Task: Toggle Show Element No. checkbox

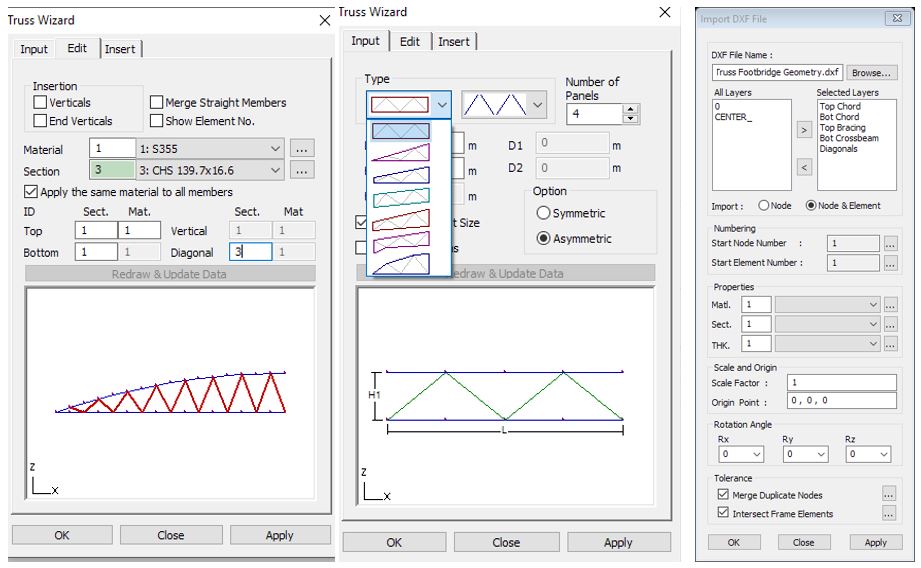Action: pos(156,120)
